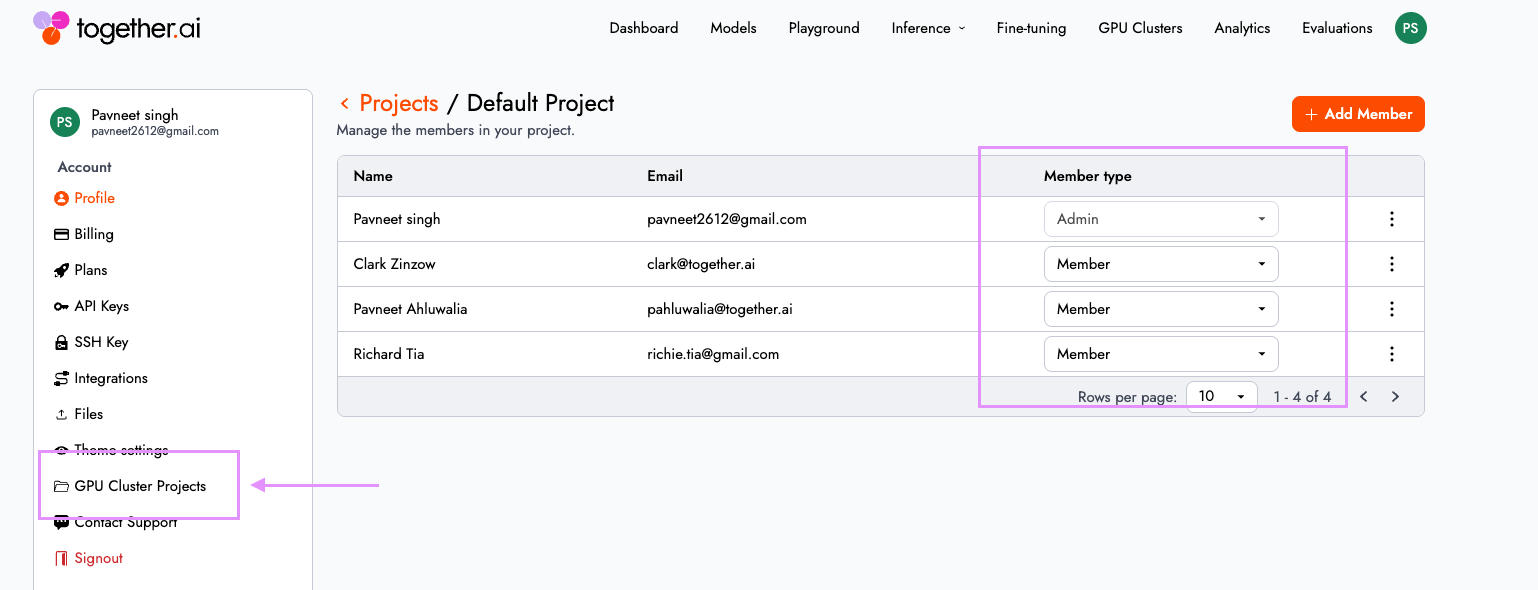Click the name Richard Tia

(389, 354)
